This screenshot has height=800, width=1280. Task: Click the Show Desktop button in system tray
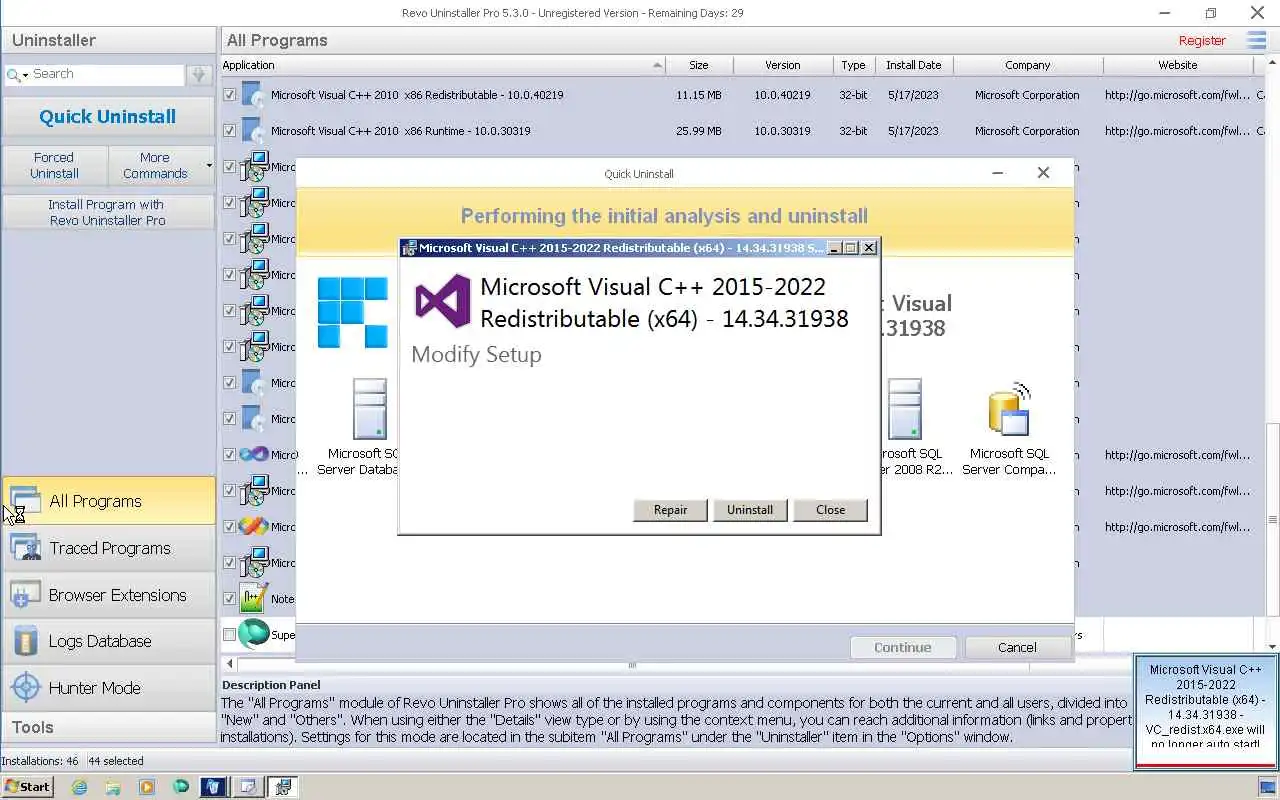tap(1267, 787)
